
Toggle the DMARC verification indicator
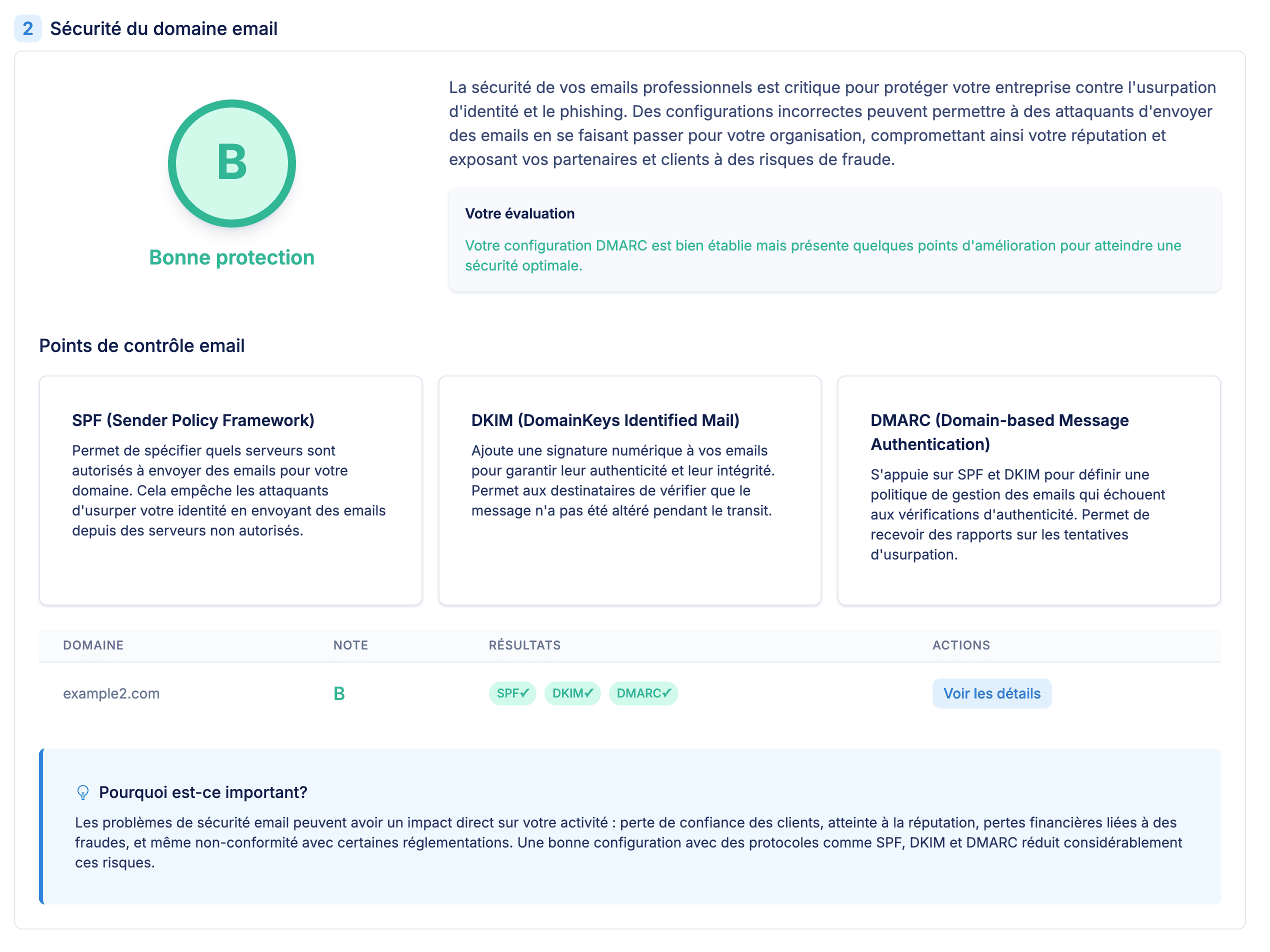coord(643,693)
